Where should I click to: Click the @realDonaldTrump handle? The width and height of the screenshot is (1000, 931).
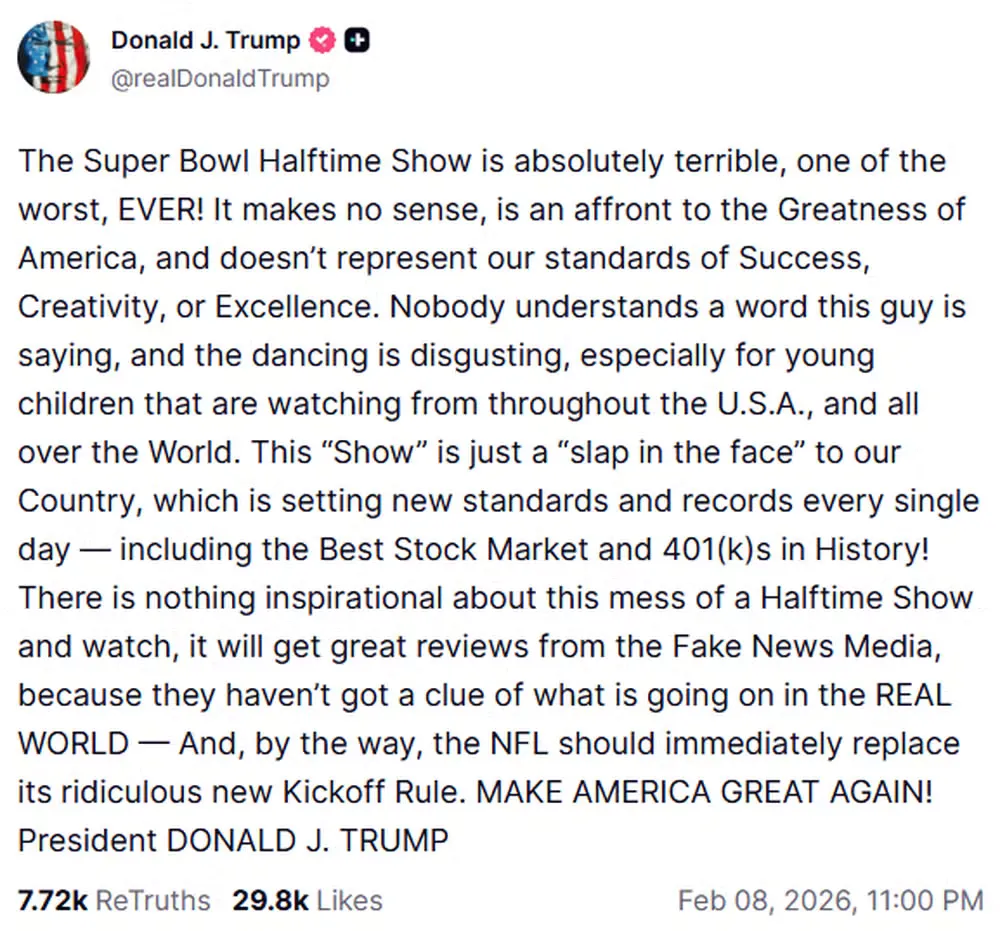(222, 78)
